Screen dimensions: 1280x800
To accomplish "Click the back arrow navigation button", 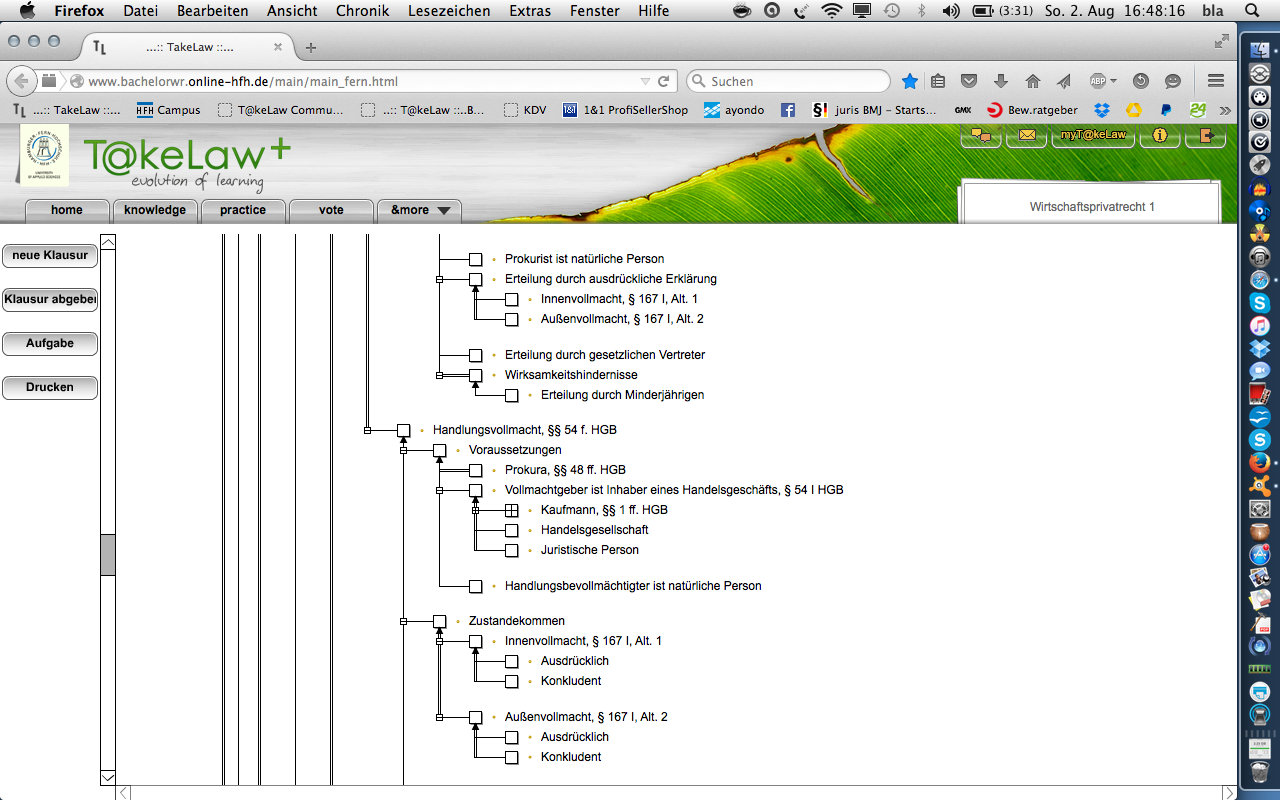I will click(x=21, y=81).
